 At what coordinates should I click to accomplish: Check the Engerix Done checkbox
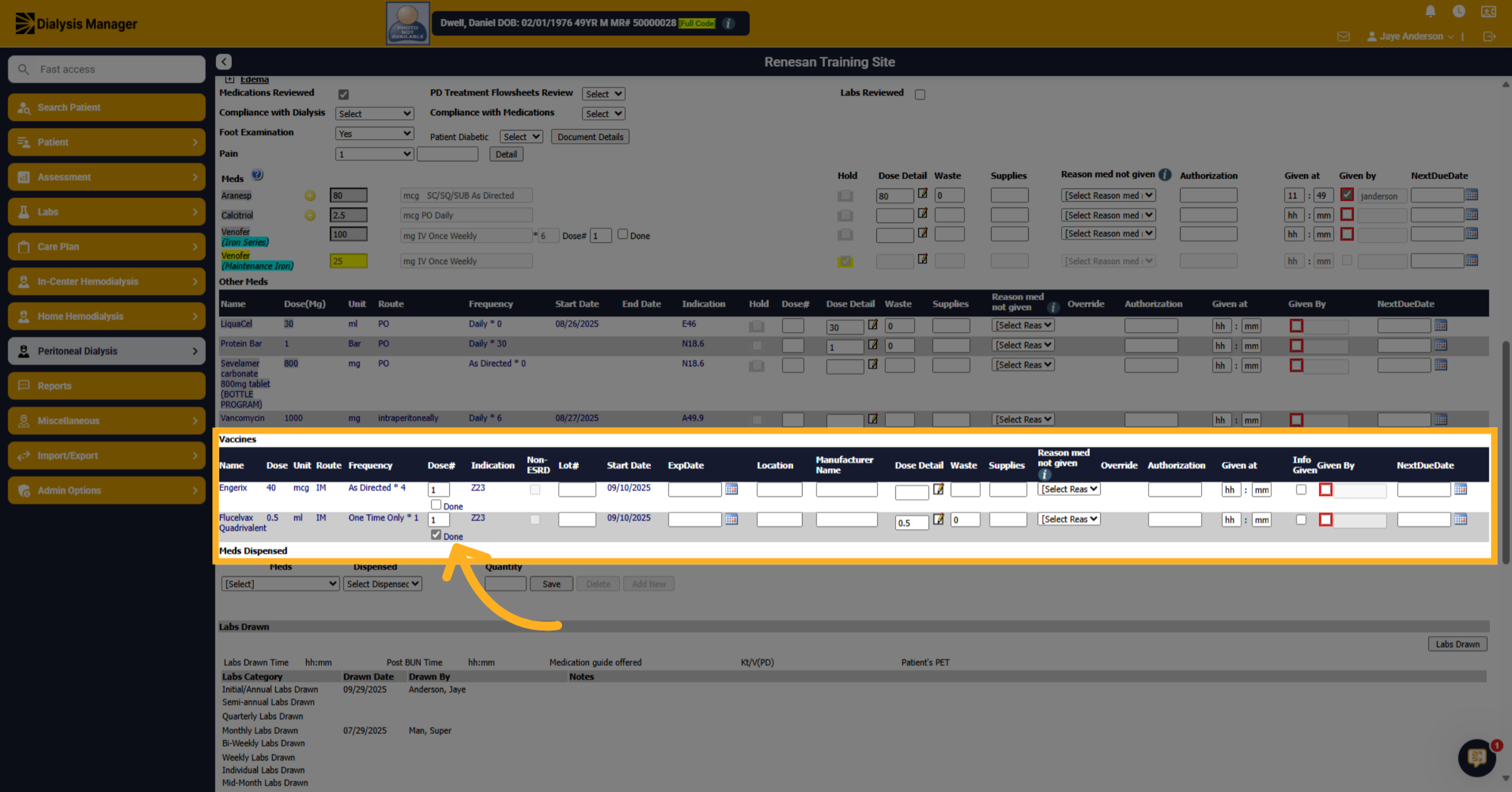(436, 505)
